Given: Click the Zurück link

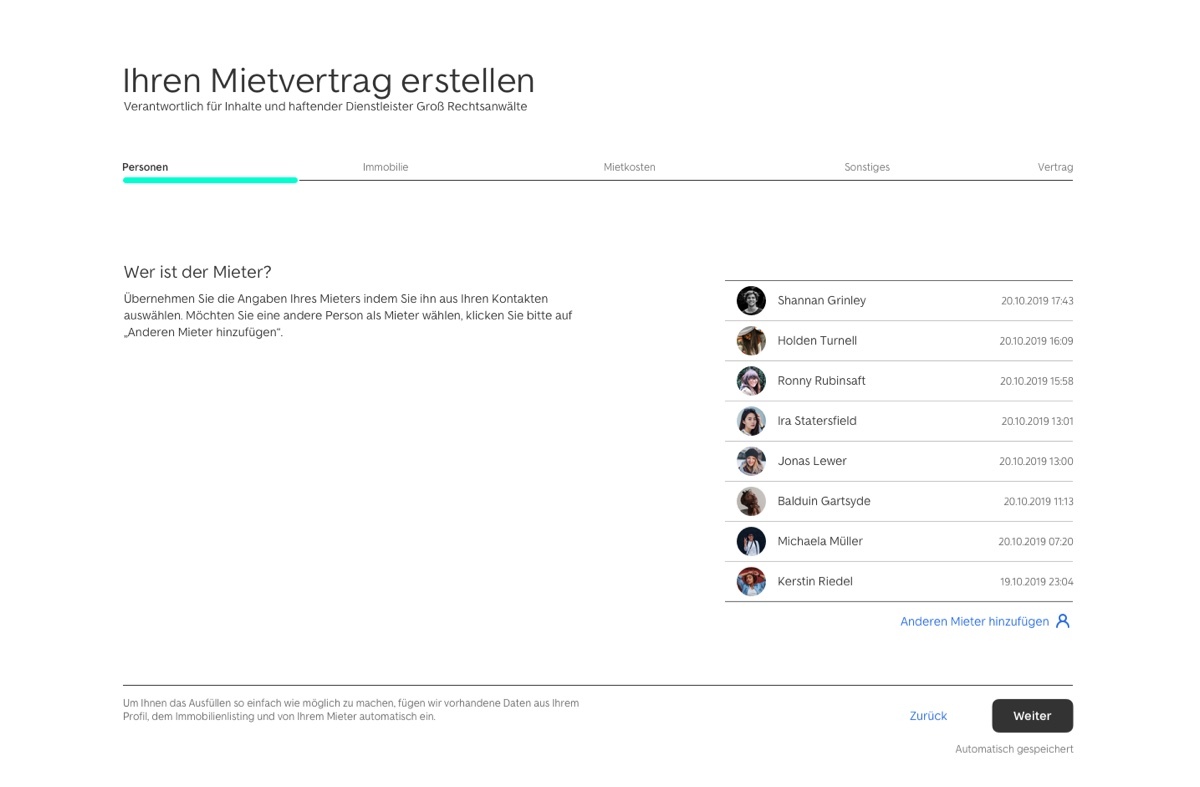Looking at the screenshot, I should click(x=928, y=716).
